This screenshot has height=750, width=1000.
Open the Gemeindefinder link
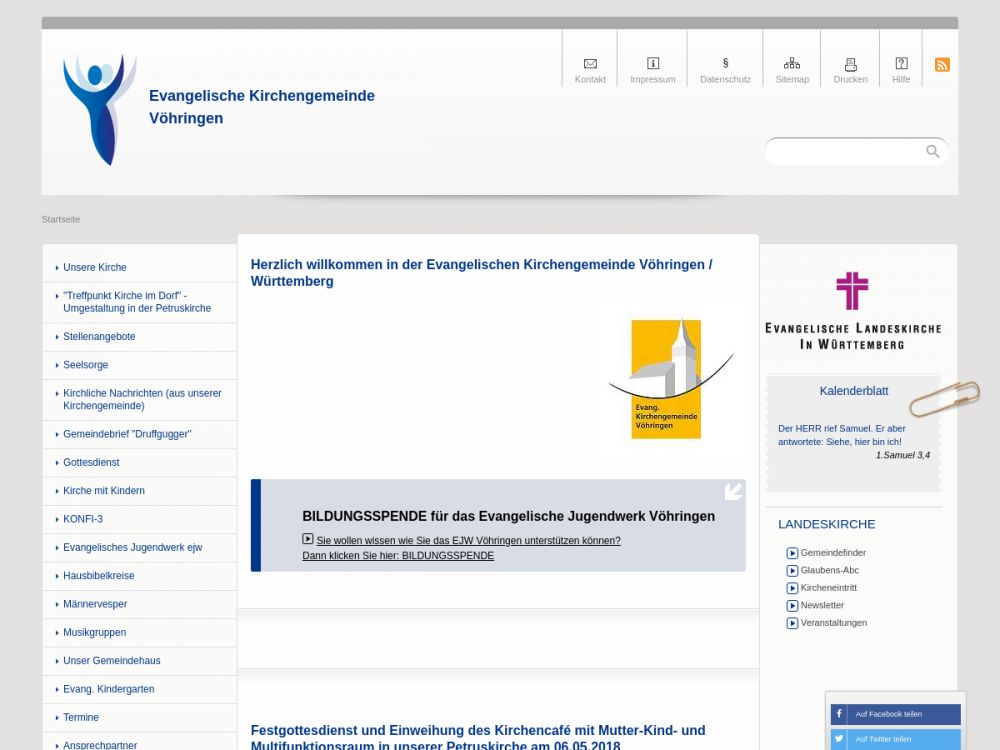[x=832, y=553]
